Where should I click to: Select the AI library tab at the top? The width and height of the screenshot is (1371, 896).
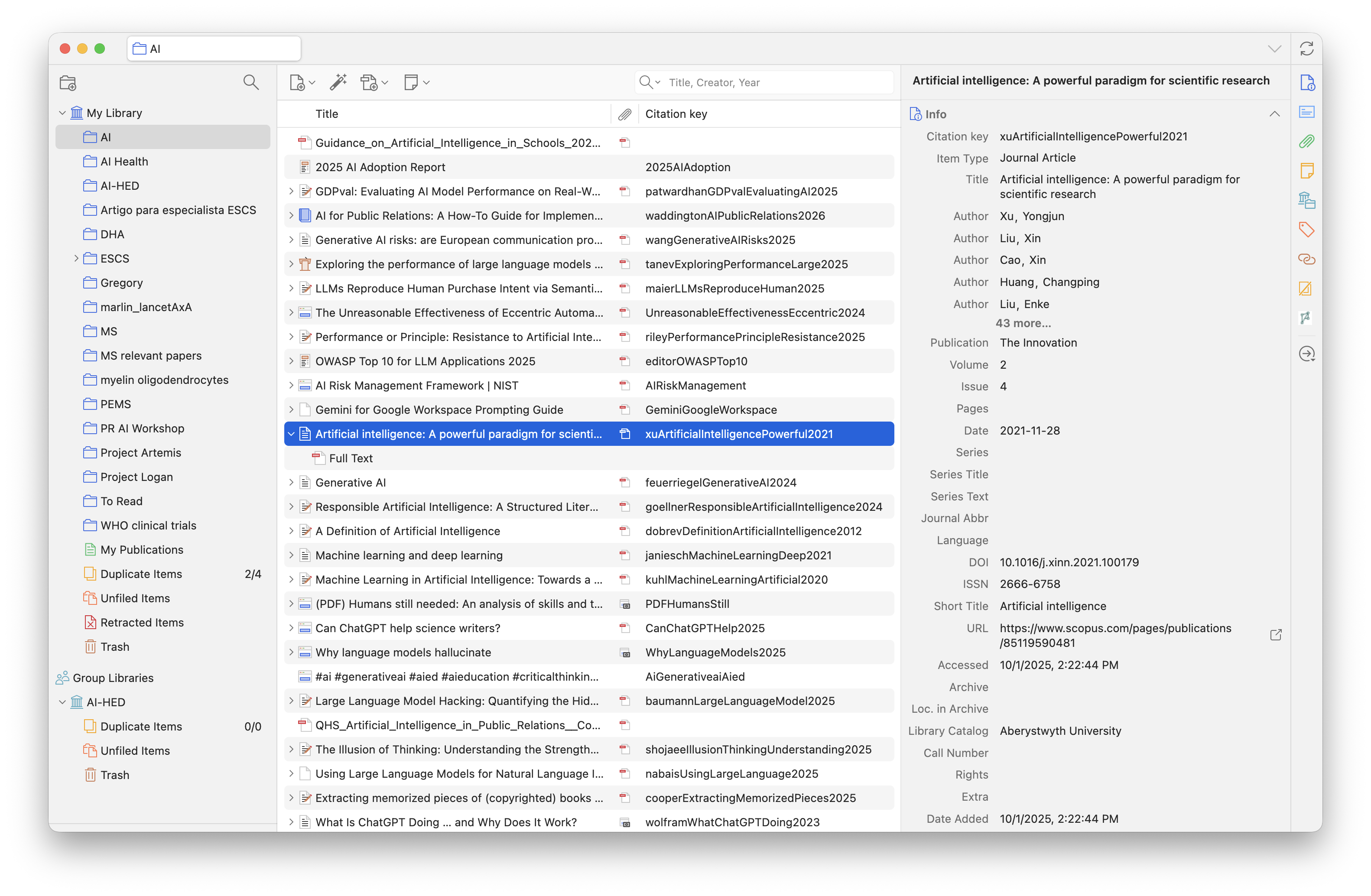[x=213, y=49]
